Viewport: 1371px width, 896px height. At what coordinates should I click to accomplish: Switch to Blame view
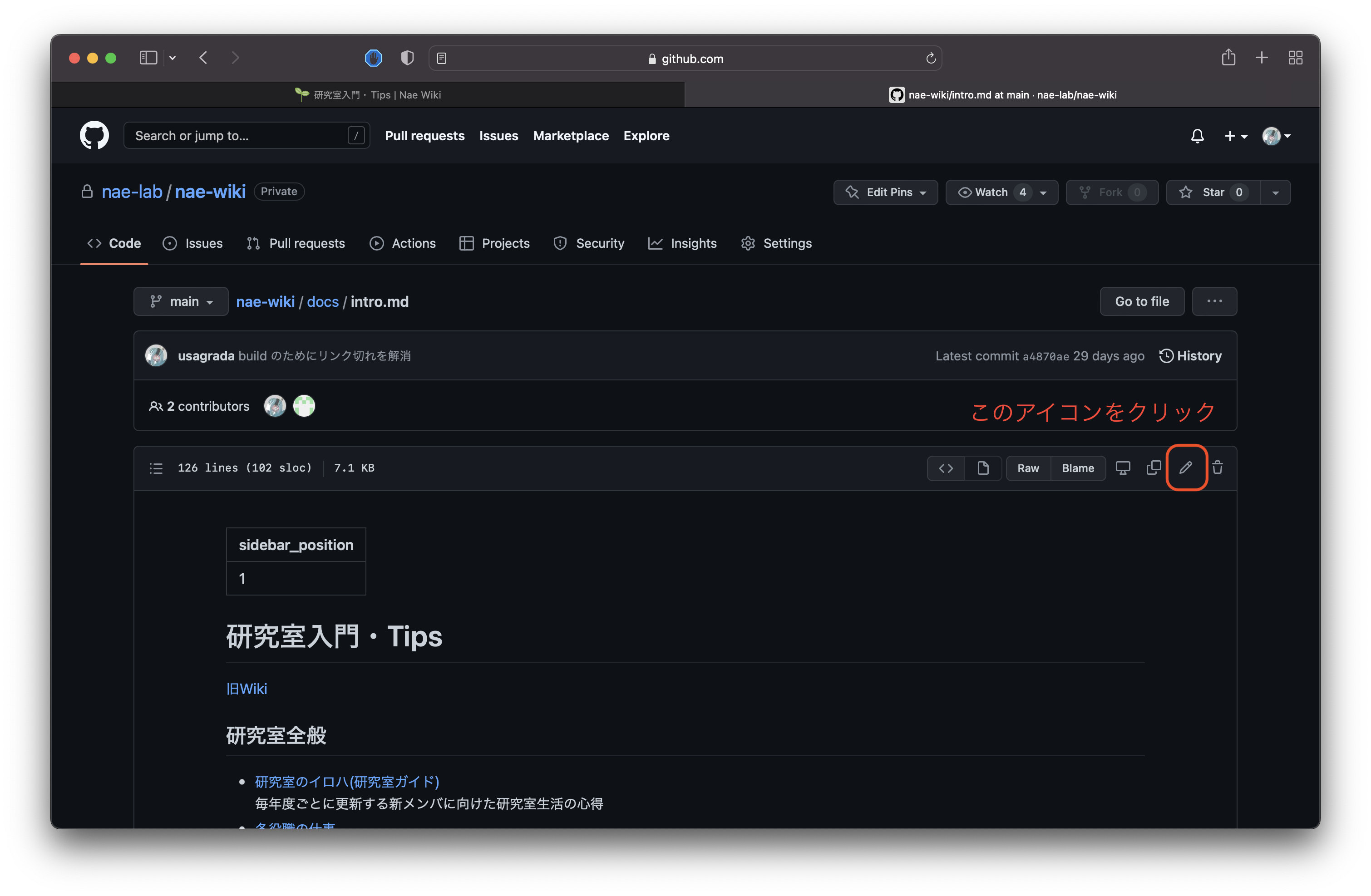pos(1078,468)
